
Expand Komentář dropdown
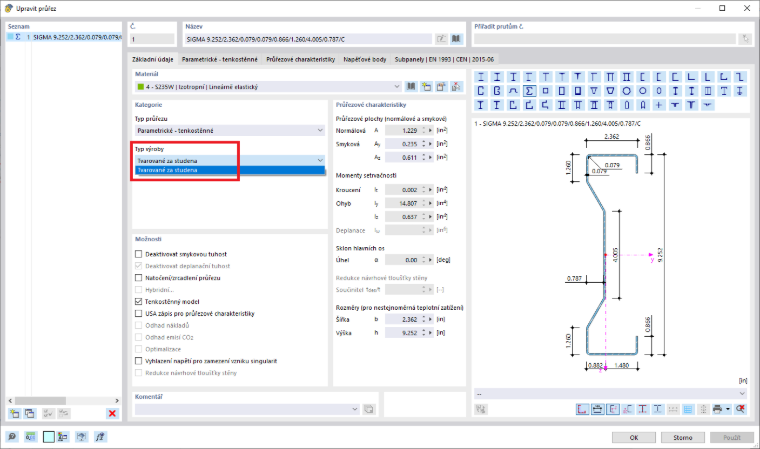(x=355, y=409)
